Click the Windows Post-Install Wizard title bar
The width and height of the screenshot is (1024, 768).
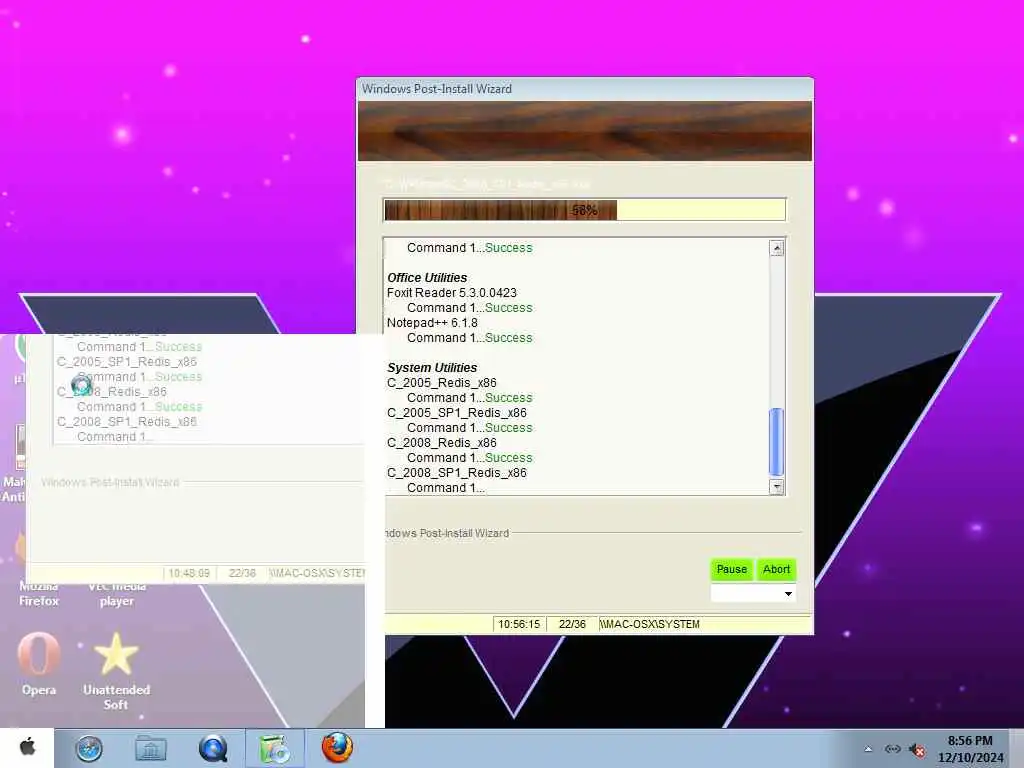[584, 89]
